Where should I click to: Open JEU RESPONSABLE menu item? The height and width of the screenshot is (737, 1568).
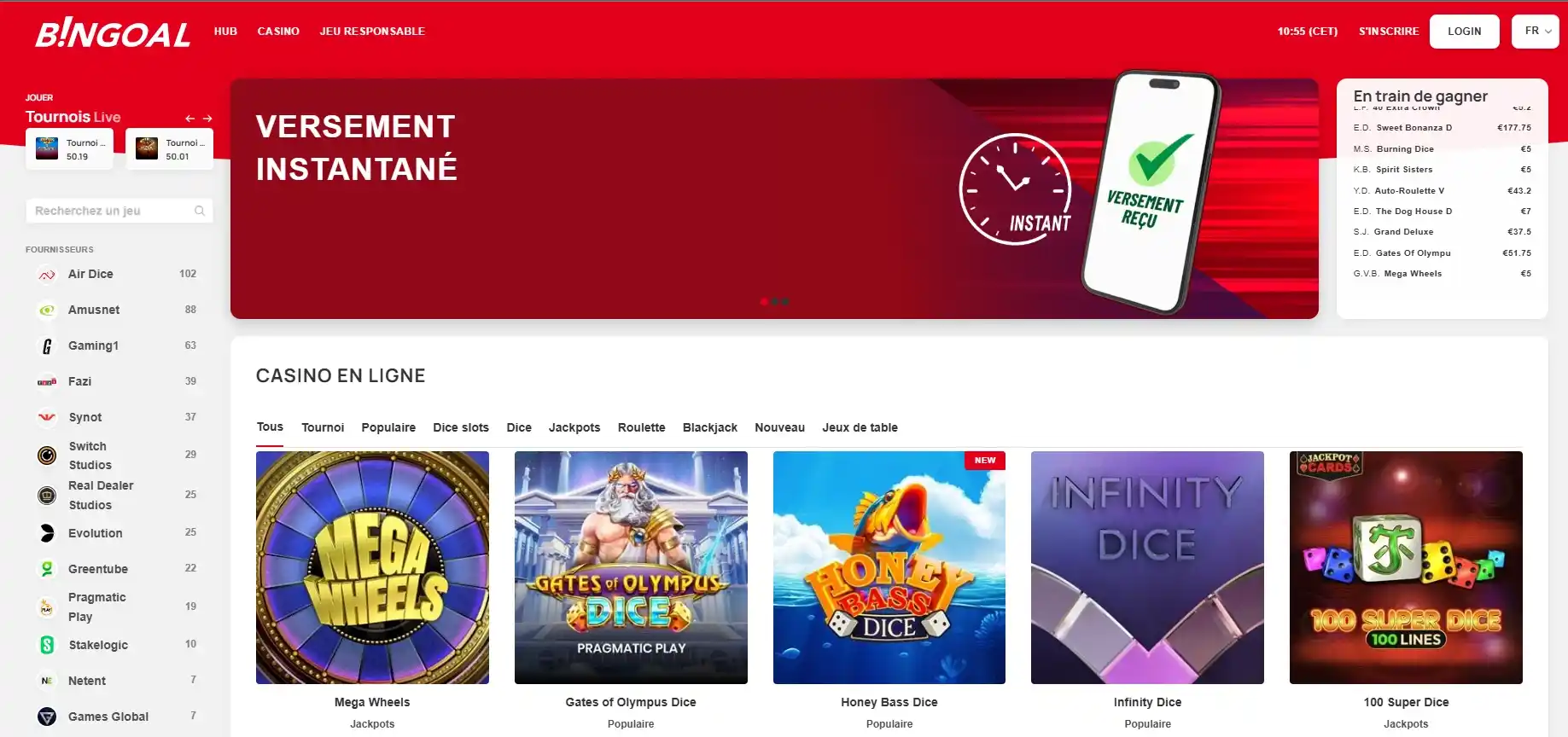372,32
